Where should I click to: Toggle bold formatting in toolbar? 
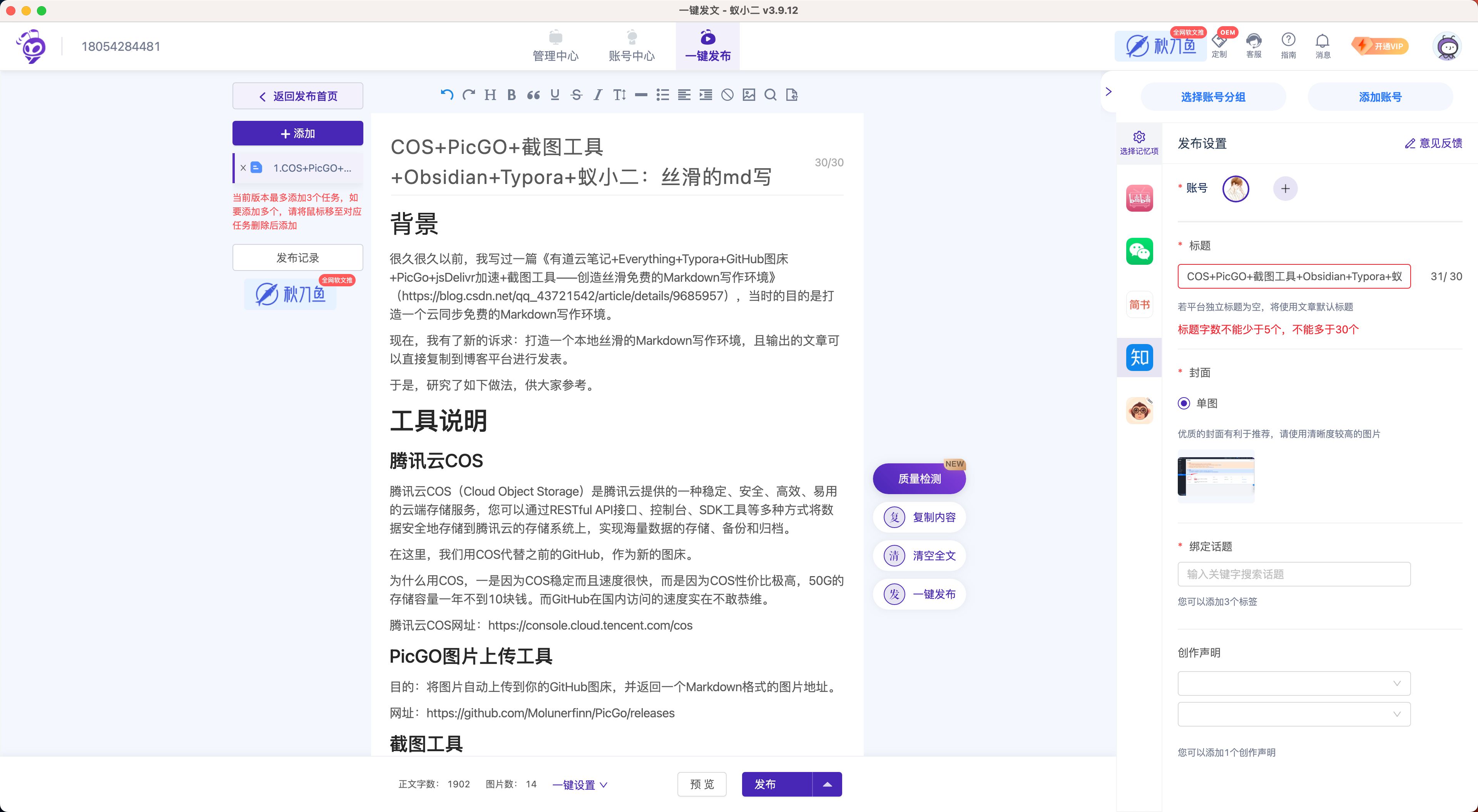coord(511,95)
